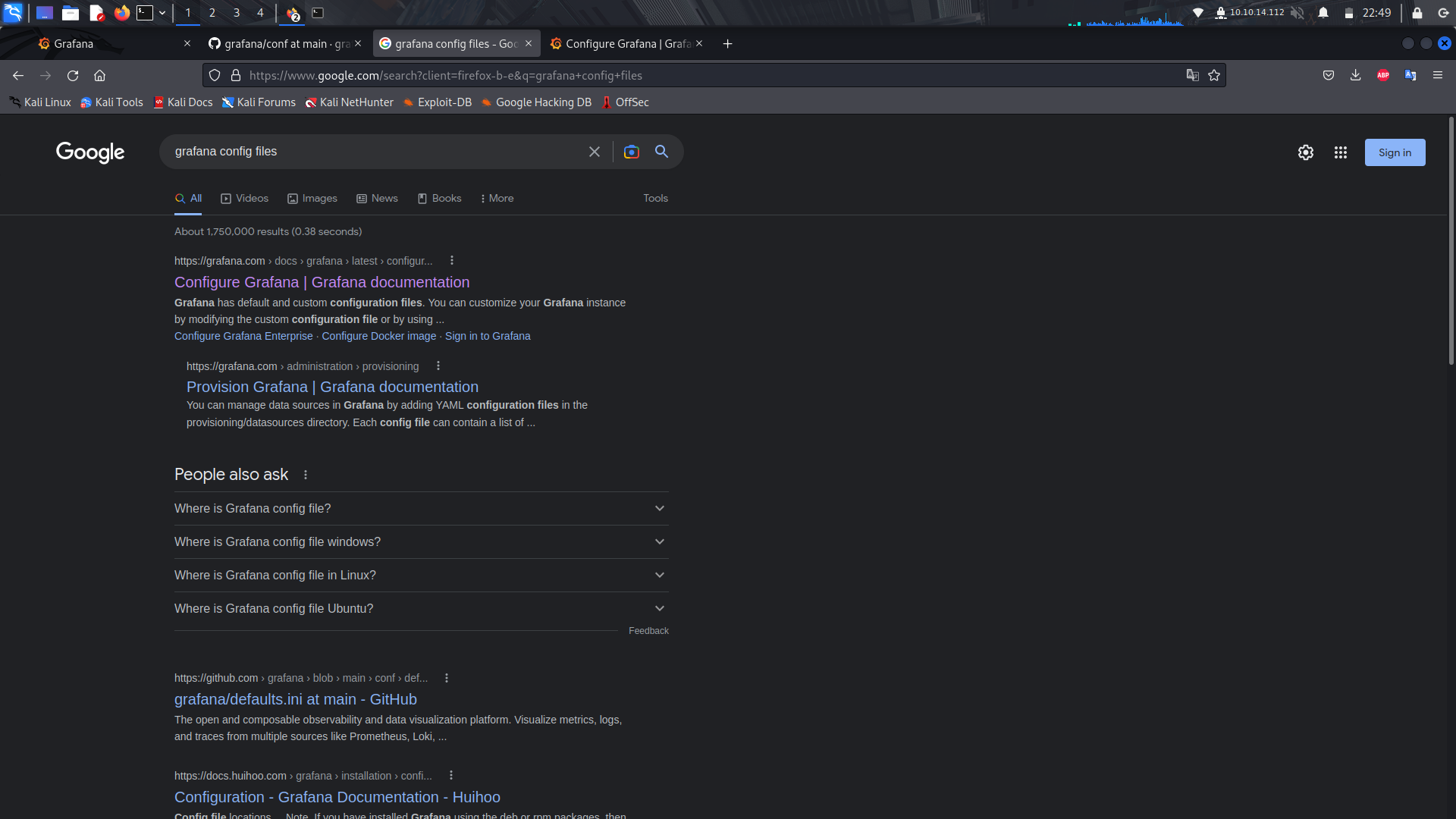Expand 'Where is Grafana config file in Linux?'
The image size is (1456, 819).
tap(421, 575)
